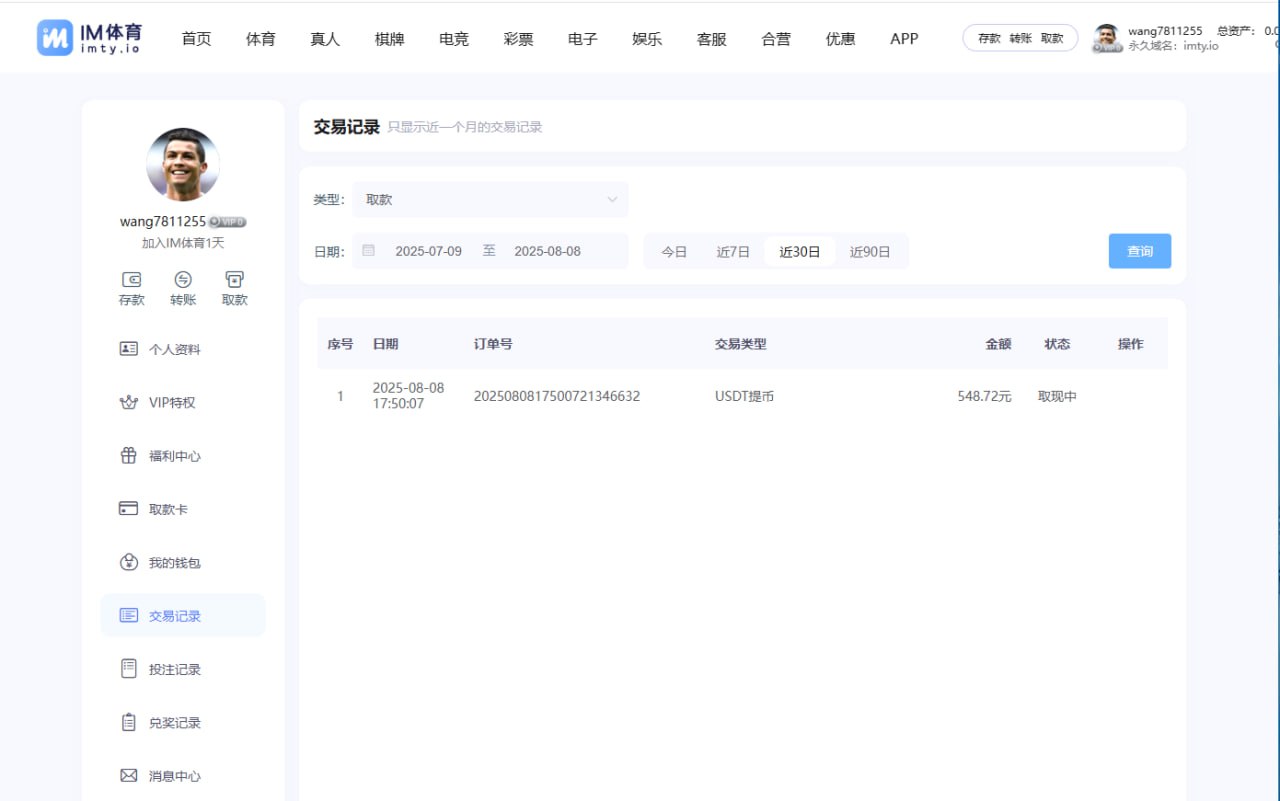Open 我的钱包 wallet icon in sidebar
Screen dimensions: 1280x801
(128, 562)
